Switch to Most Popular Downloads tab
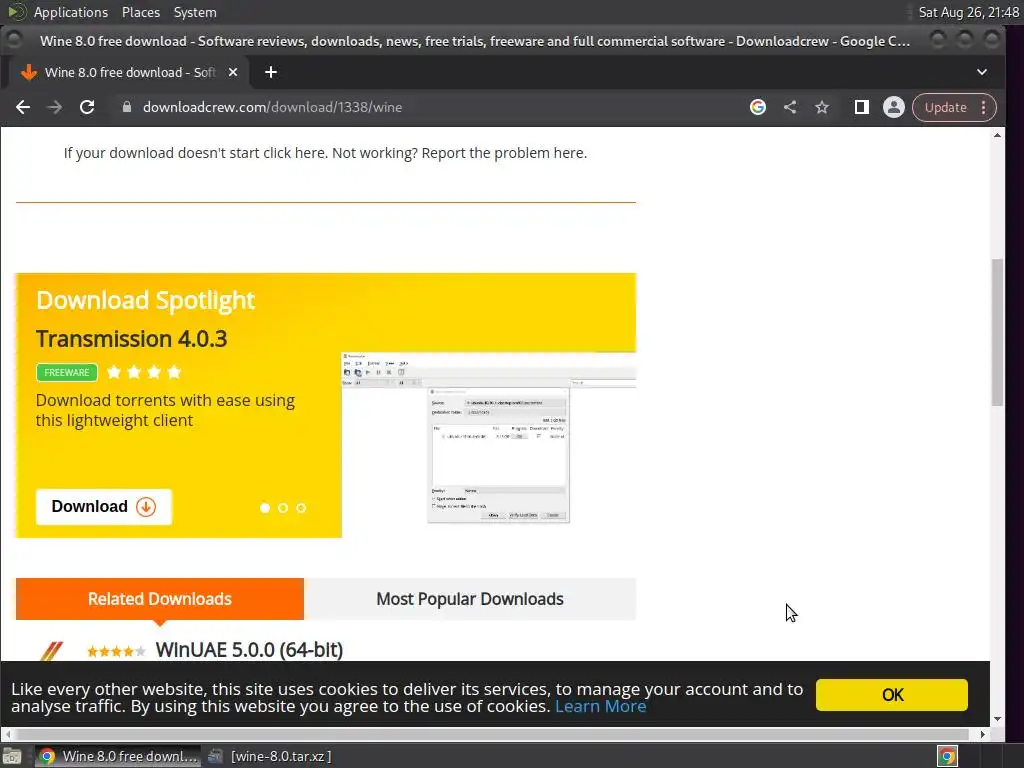The image size is (1024, 768). coord(470,599)
